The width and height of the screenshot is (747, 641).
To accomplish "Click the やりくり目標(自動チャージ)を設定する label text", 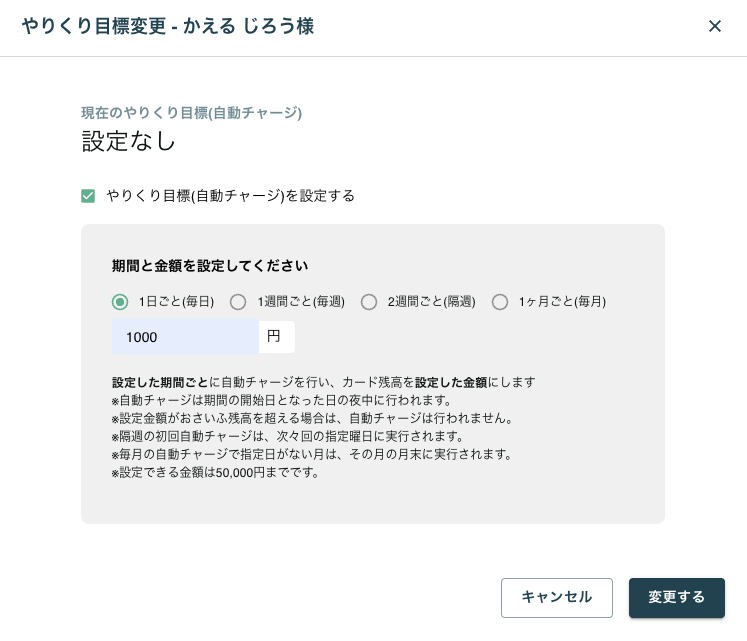I will pyautogui.click(x=230, y=196).
